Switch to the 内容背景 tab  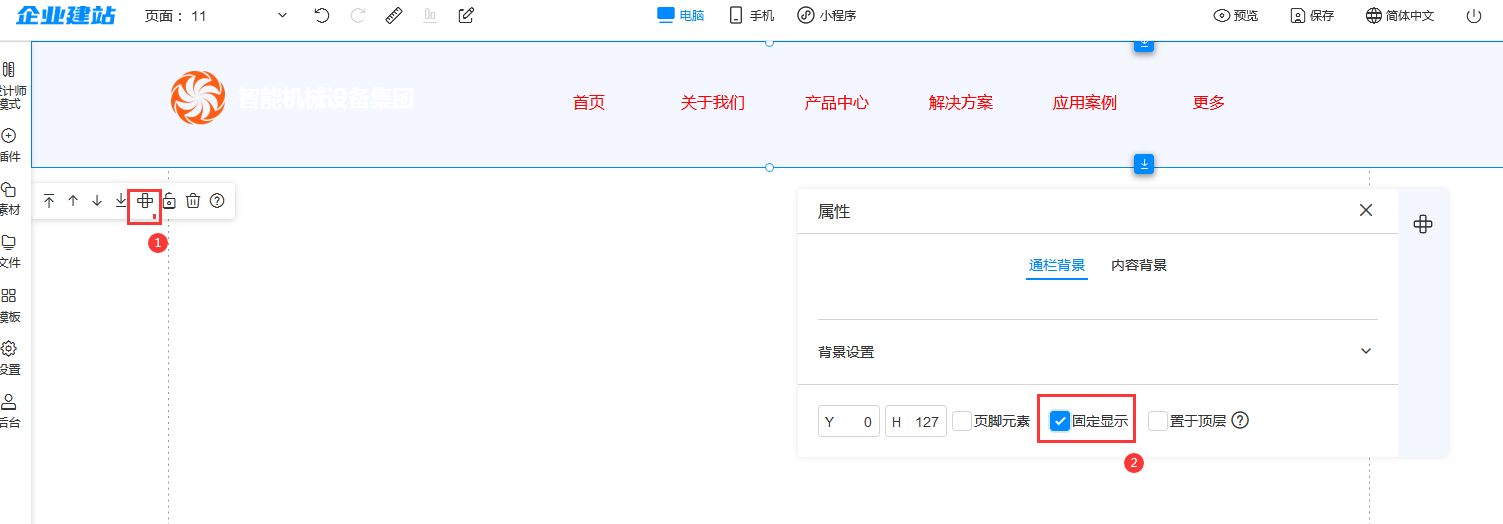[x=1139, y=265]
